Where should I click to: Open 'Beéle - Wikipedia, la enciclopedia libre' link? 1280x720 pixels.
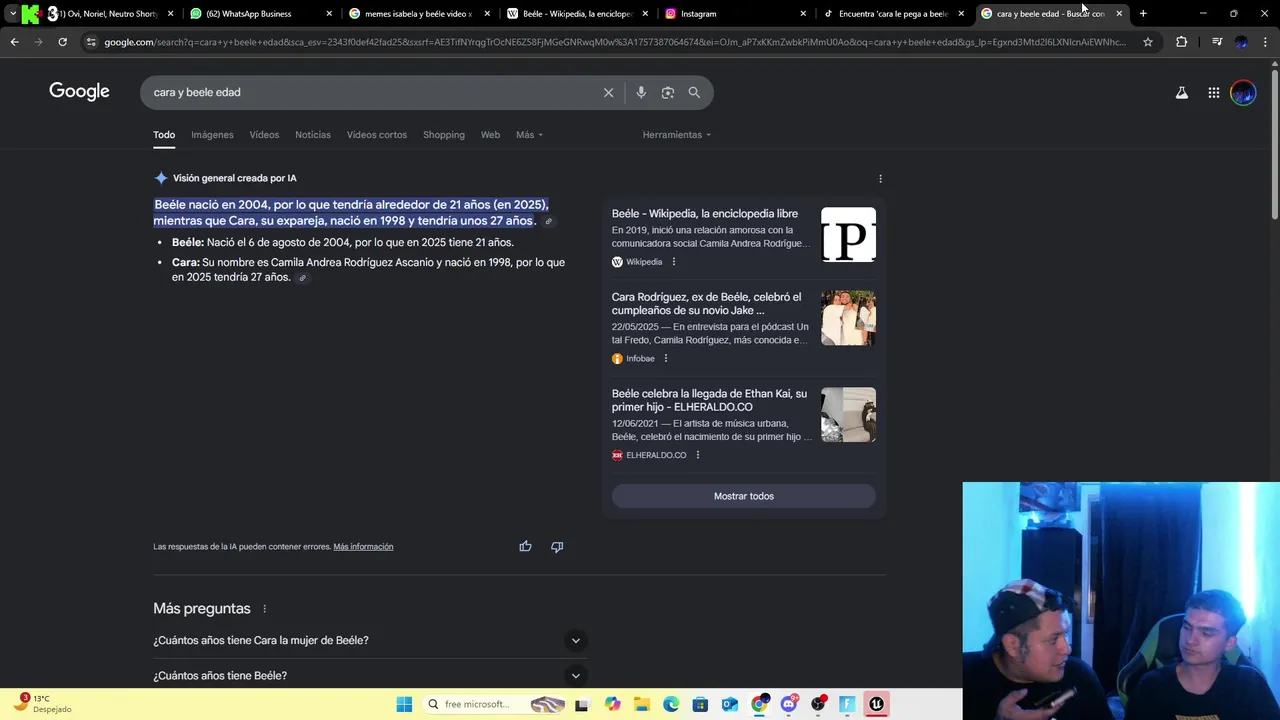[x=705, y=214]
